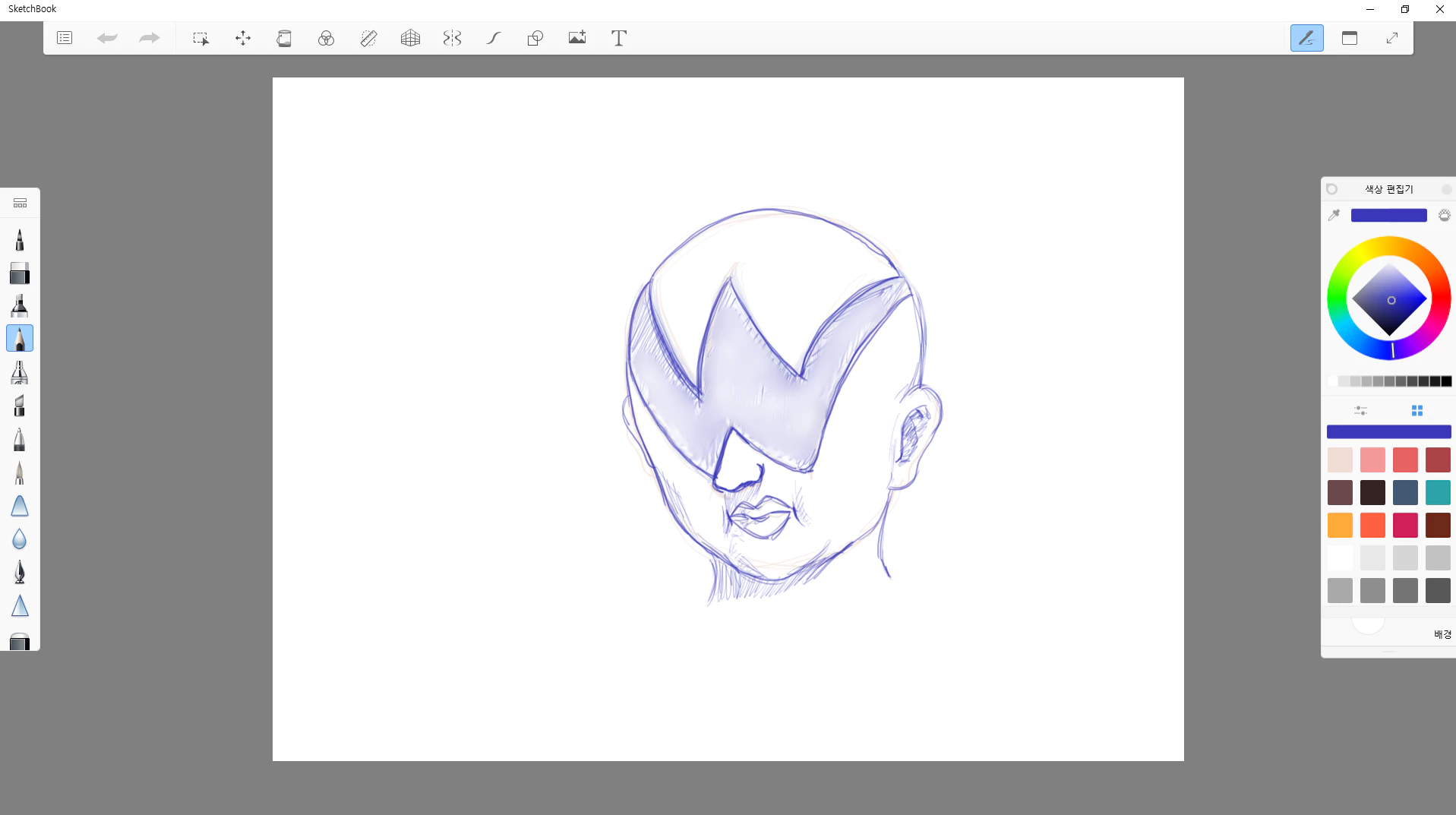Enable the Ruler guide tool

point(368,38)
